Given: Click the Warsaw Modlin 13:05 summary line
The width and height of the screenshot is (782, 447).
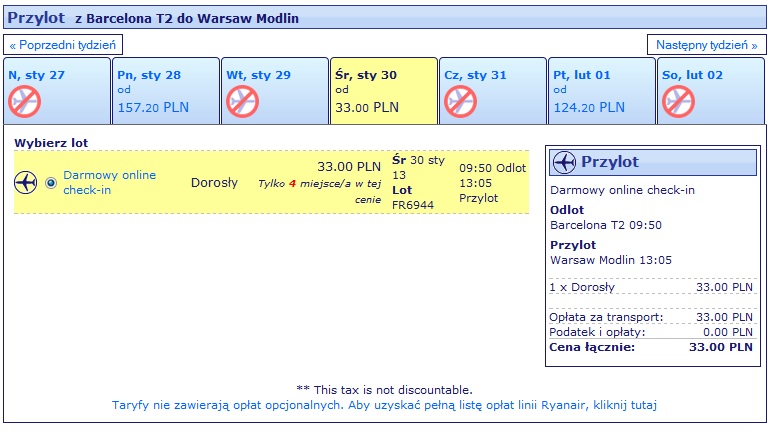Looking at the screenshot, I should (611, 260).
